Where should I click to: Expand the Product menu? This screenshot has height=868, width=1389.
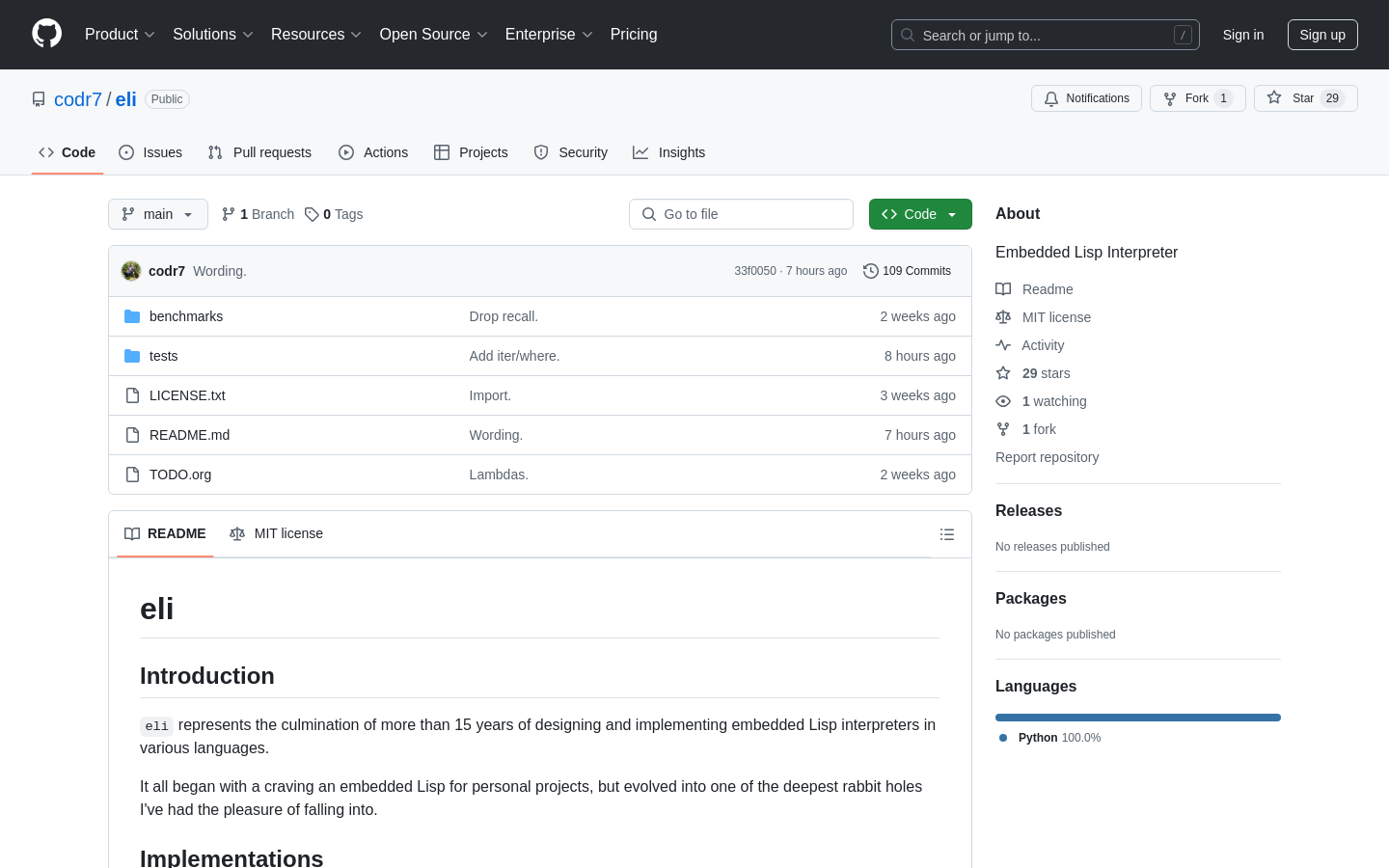[x=120, y=35]
